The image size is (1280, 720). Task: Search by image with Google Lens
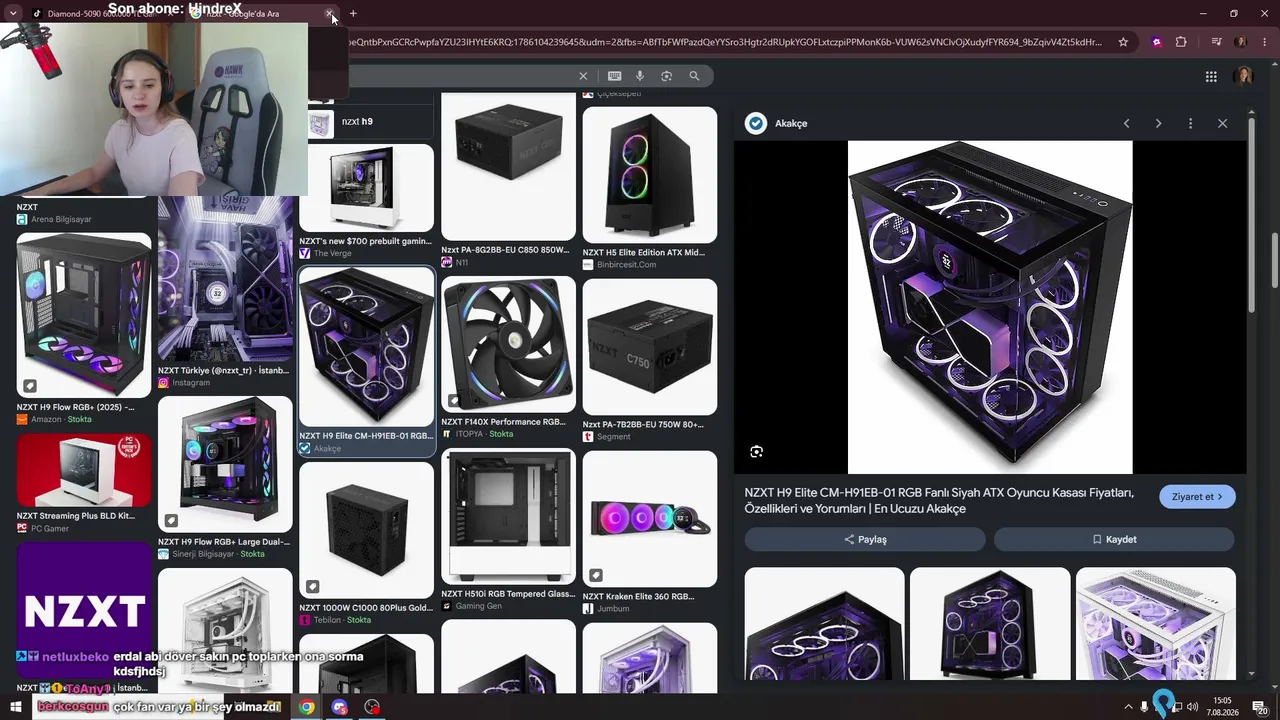pyautogui.click(x=666, y=76)
